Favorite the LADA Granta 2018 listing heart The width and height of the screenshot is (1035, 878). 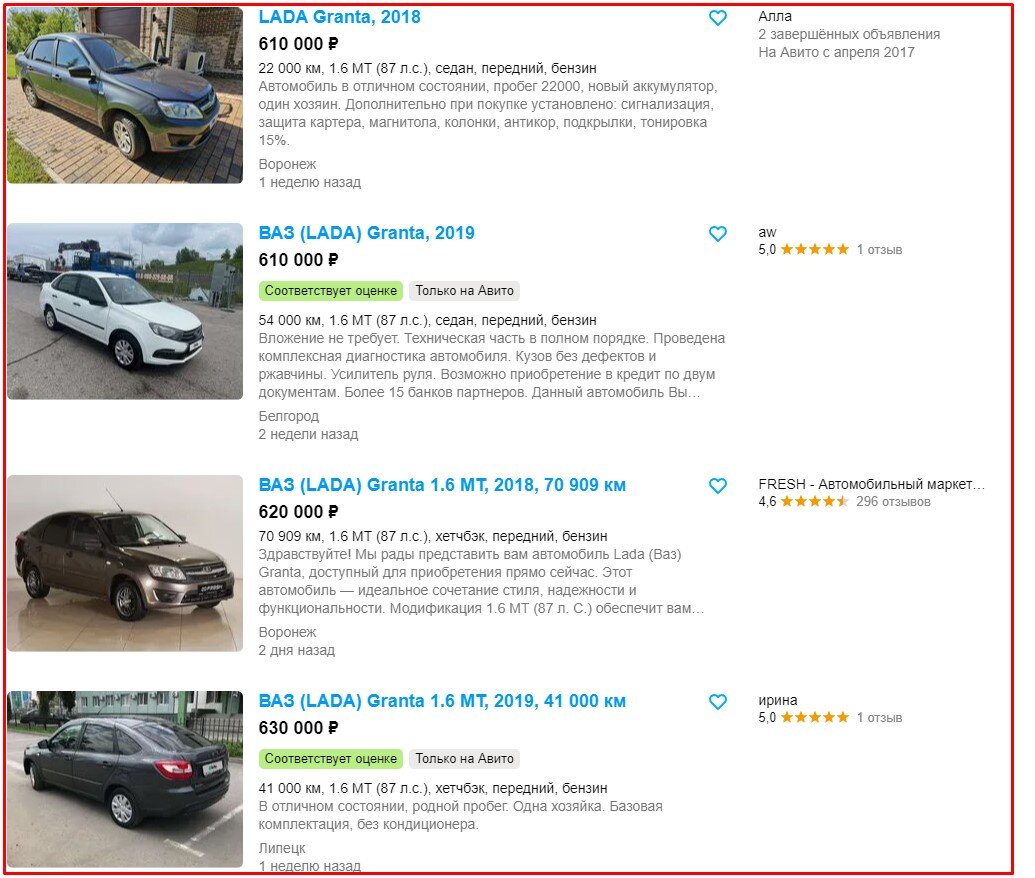[x=718, y=18]
